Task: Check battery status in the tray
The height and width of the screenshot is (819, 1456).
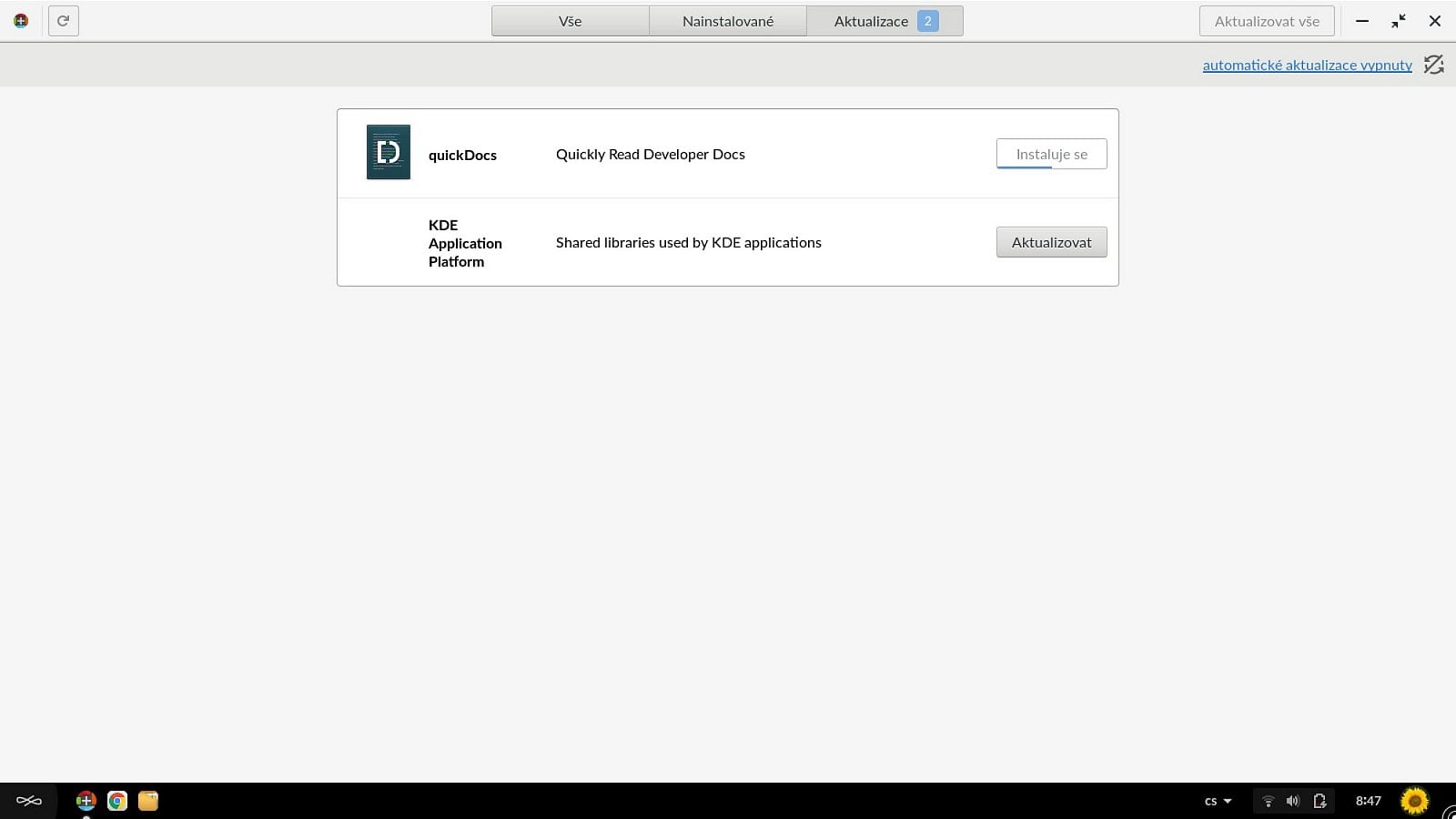Action: pos(1319,801)
